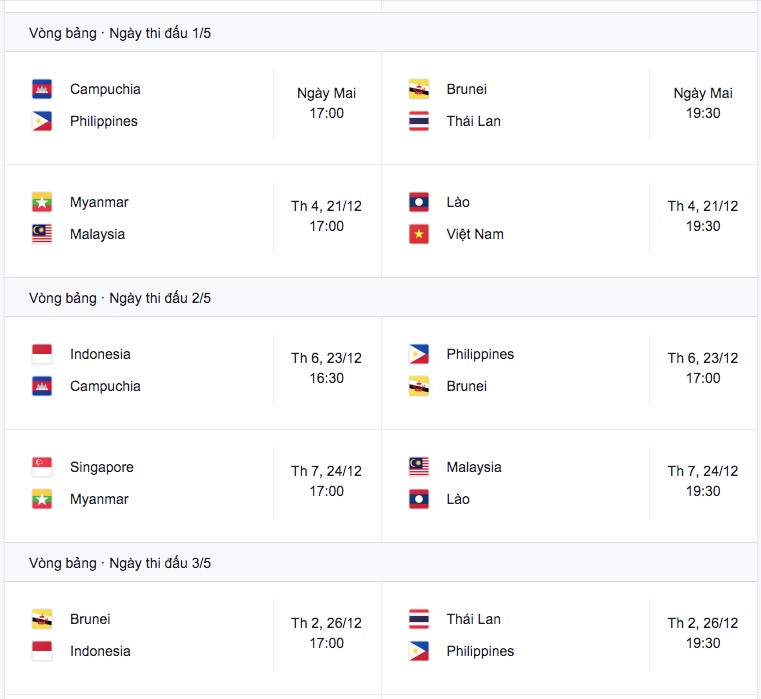The image size is (761, 699).
Task: Click the Lào flag in Lào–Việt Nam match
Action: tap(418, 202)
